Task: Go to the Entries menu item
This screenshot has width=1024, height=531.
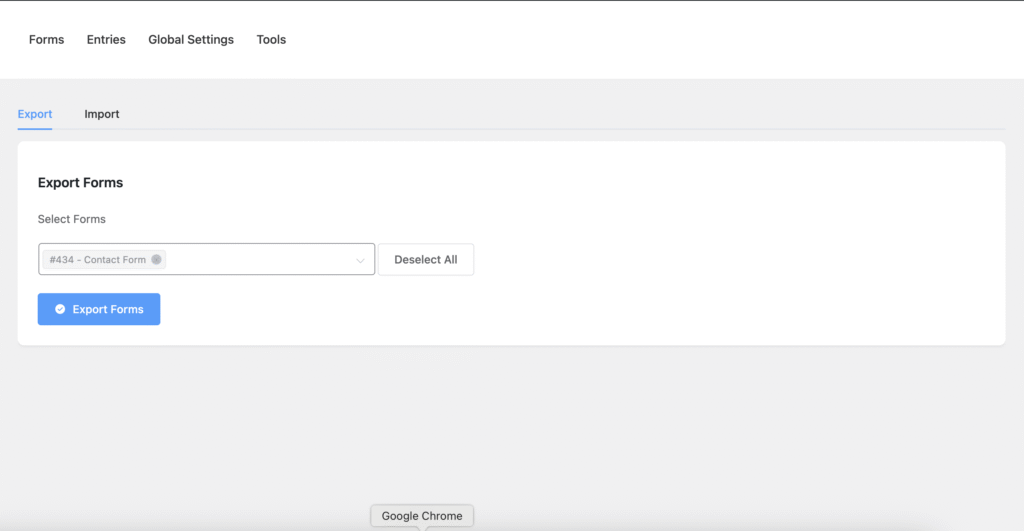Action: 106,40
